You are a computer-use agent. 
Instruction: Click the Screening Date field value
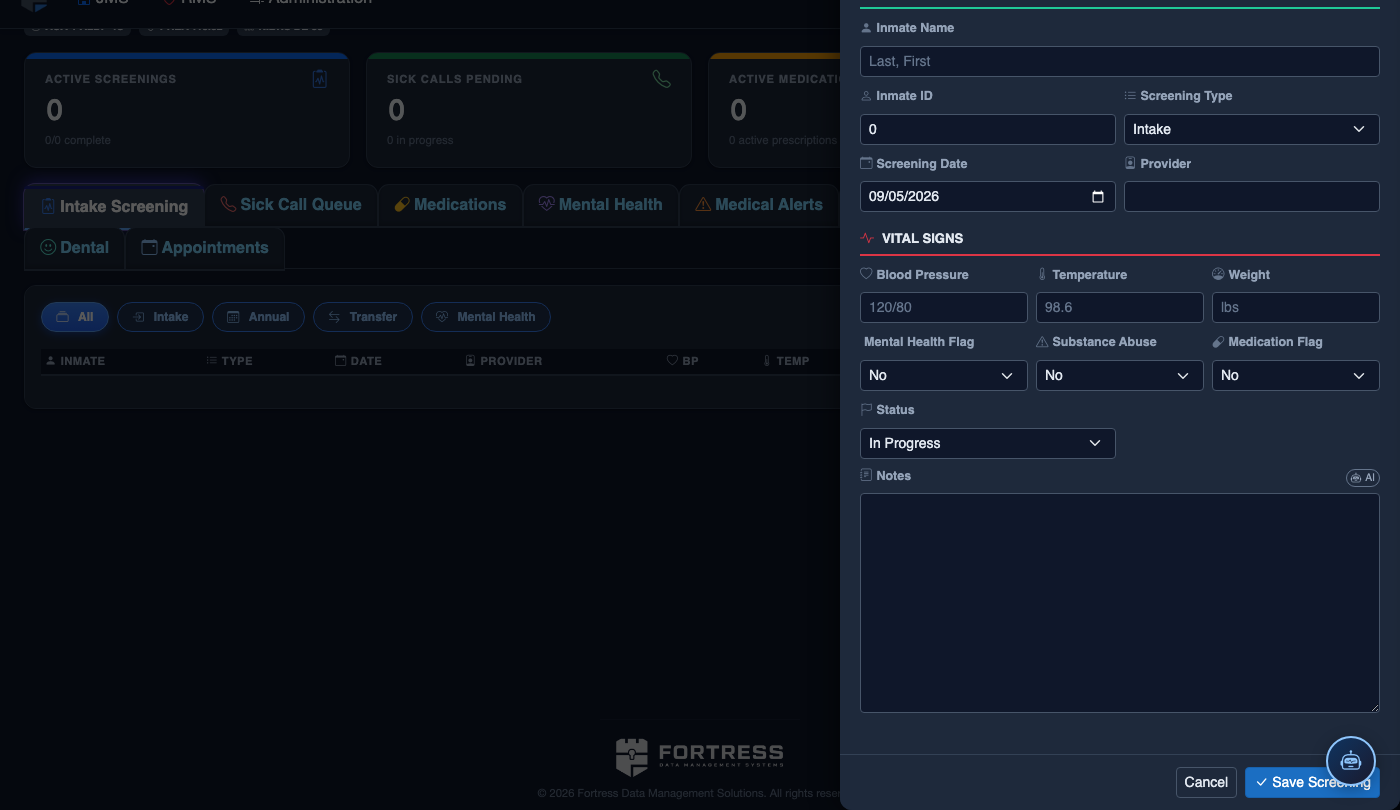[904, 197]
